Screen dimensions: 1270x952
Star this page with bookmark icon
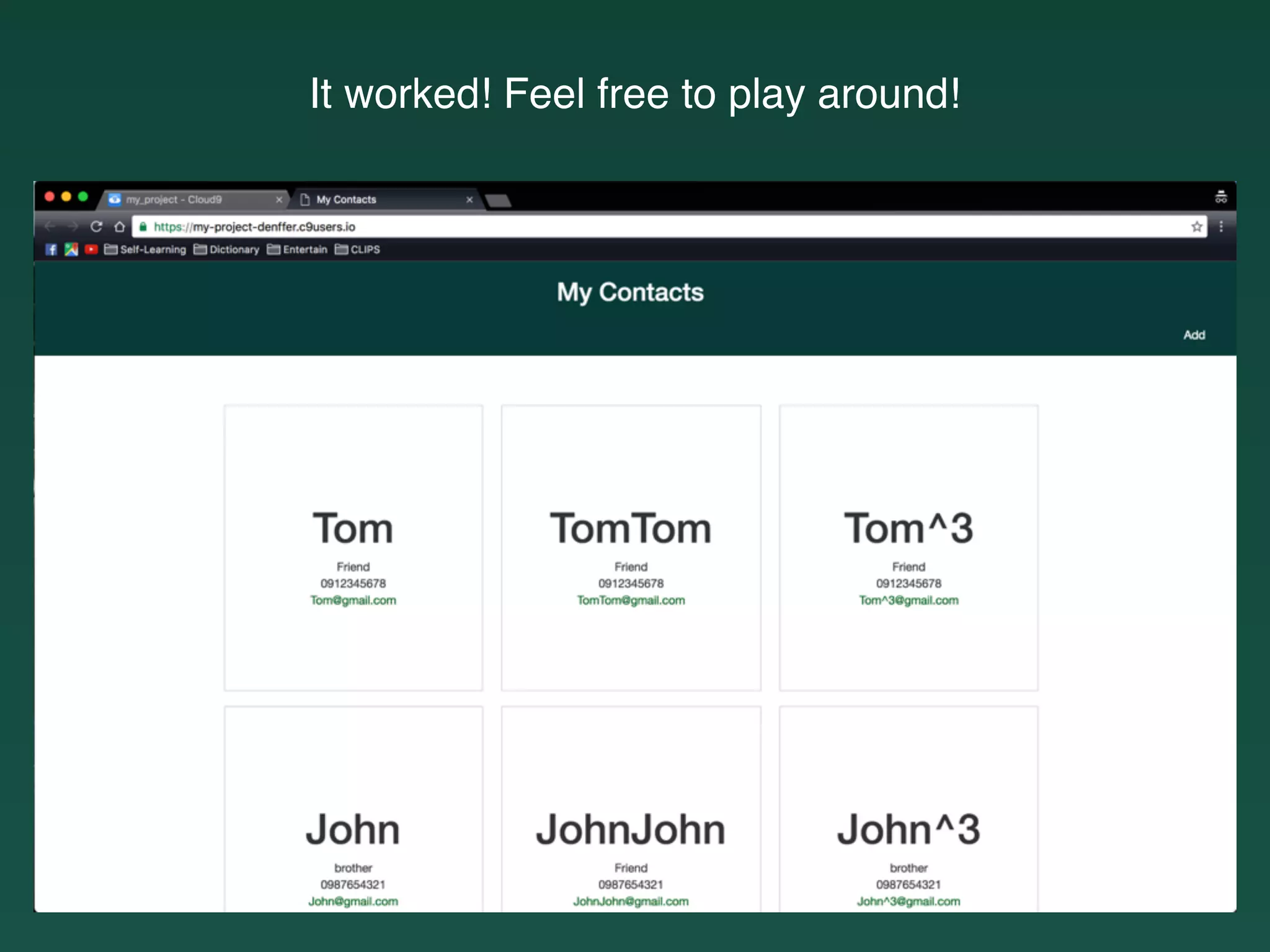click(1196, 226)
